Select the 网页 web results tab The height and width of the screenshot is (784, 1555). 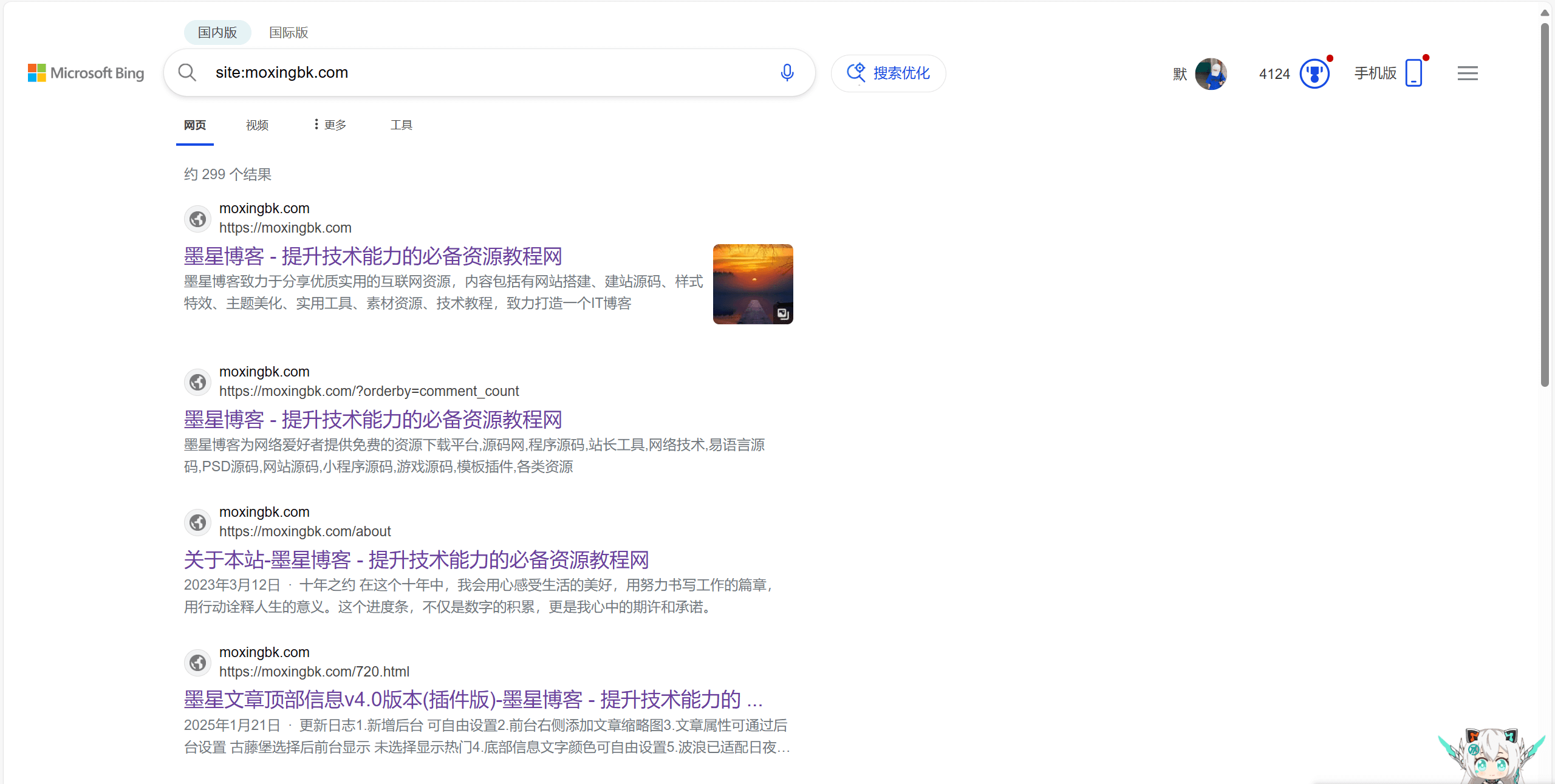coord(195,125)
